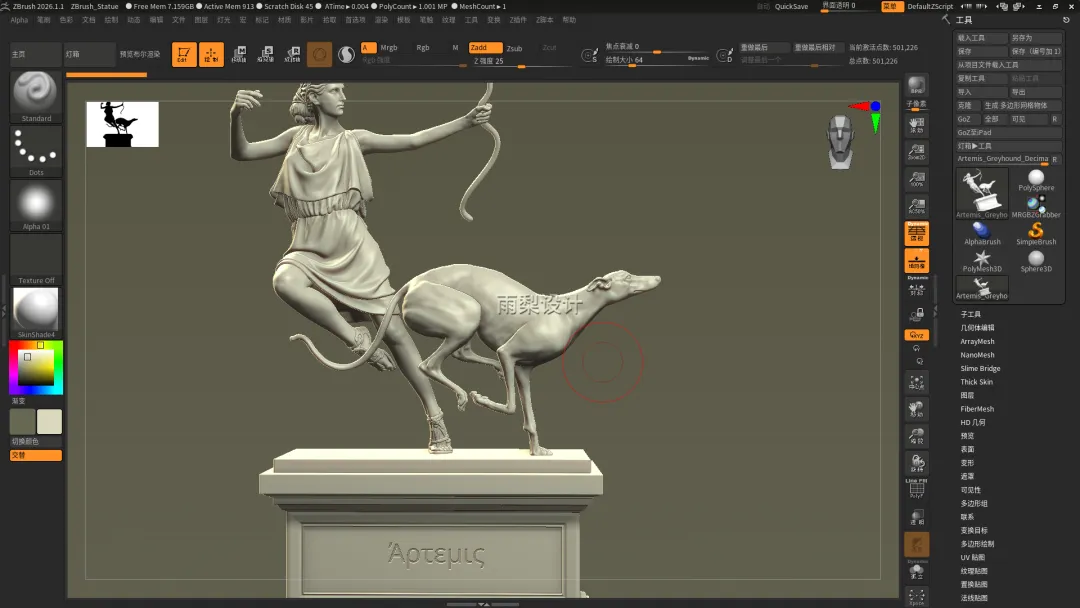
Task: Adjust the 绘制大小 64 draw size slider
Action: point(656,60)
